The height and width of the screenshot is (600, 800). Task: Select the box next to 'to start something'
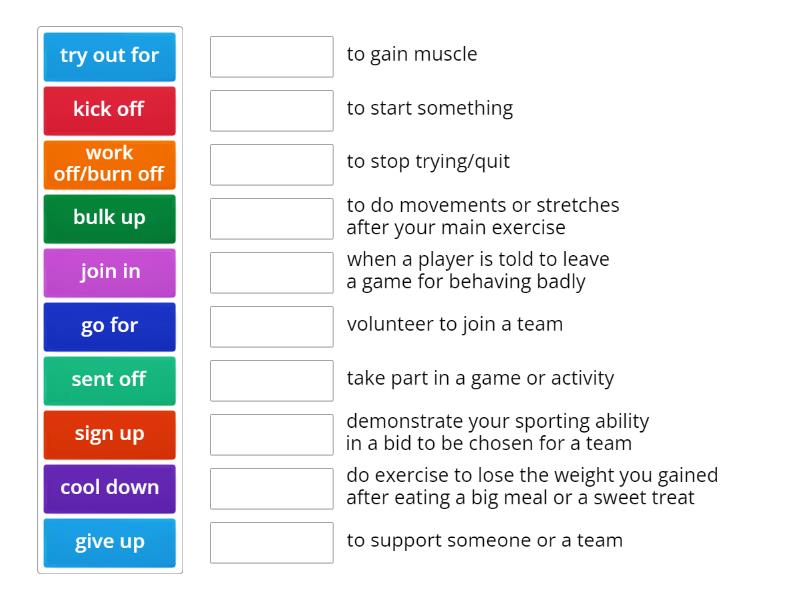[x=271, y=110]
